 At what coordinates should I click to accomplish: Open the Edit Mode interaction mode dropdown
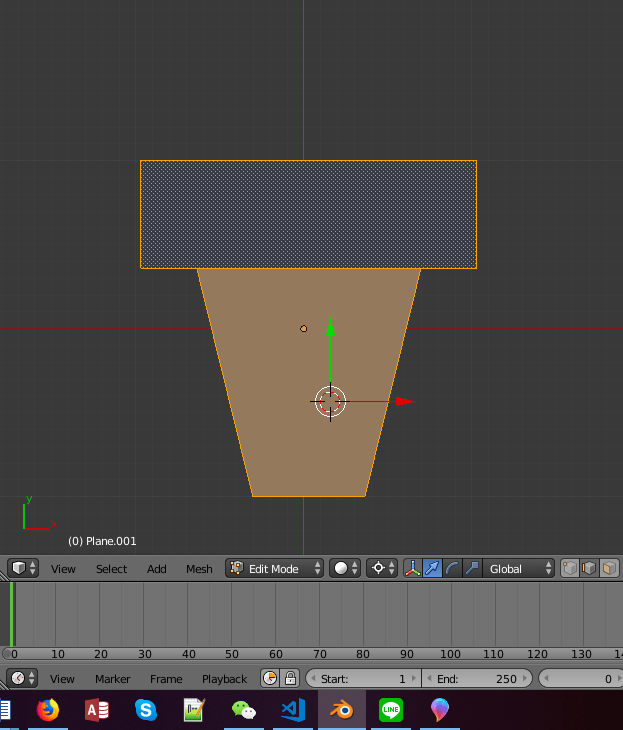click(274, 568)
